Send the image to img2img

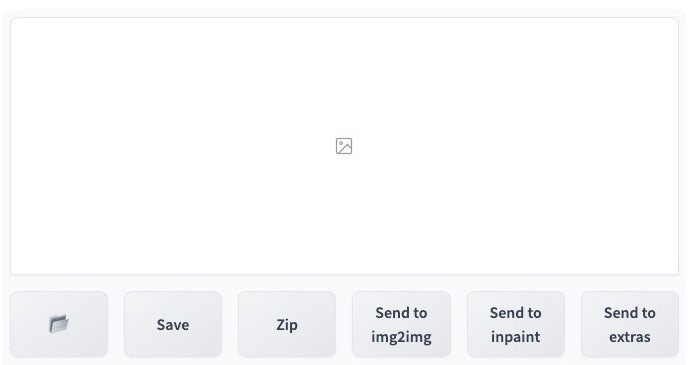click(401, 324)
